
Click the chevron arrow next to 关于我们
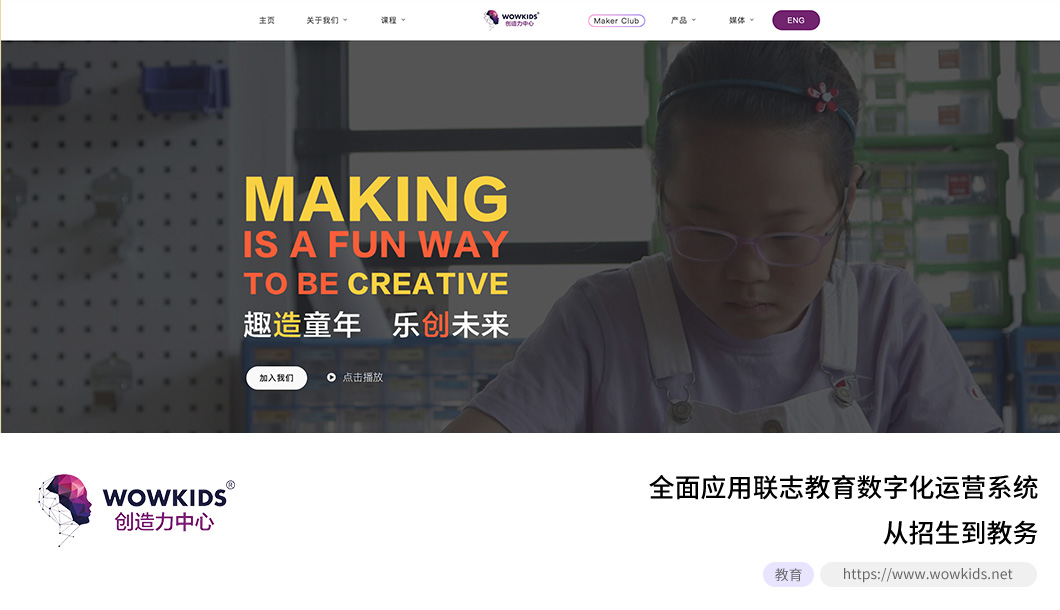(x=345, y=20)
